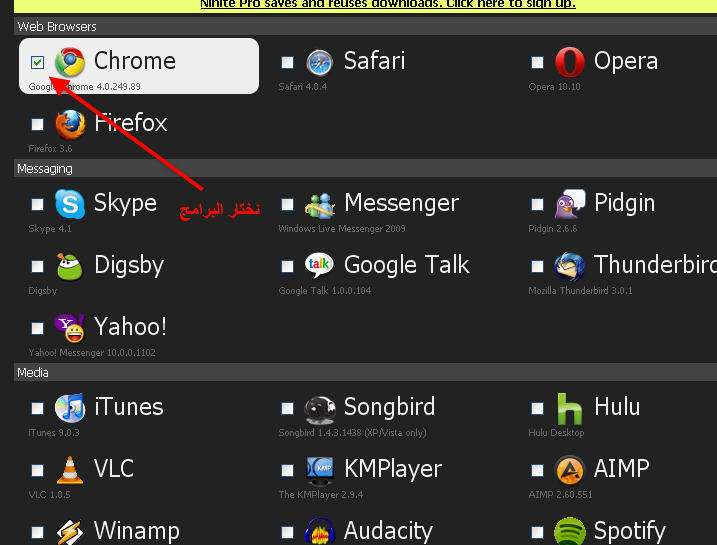Uncheck the Chrome checkbox
Viewport: 717px width, 545px height.
(x=37, y=62)
